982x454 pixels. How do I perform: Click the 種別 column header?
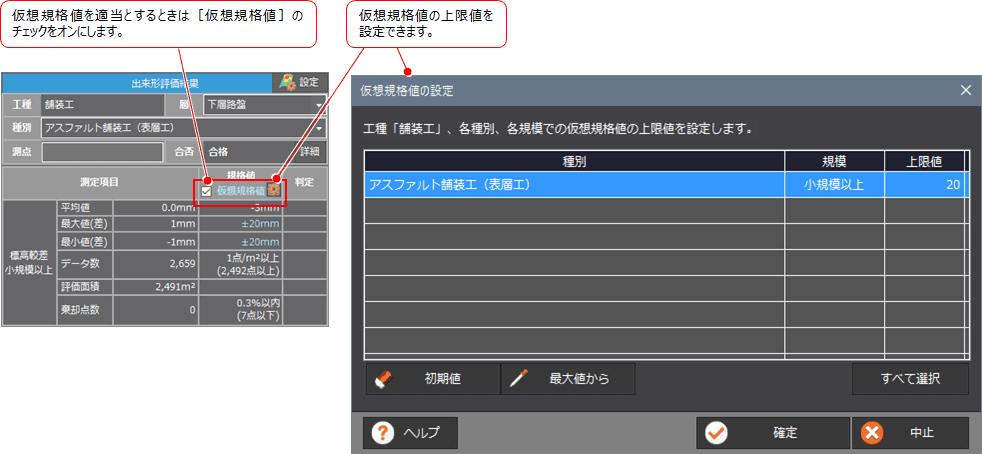click(x=574, y=161)
